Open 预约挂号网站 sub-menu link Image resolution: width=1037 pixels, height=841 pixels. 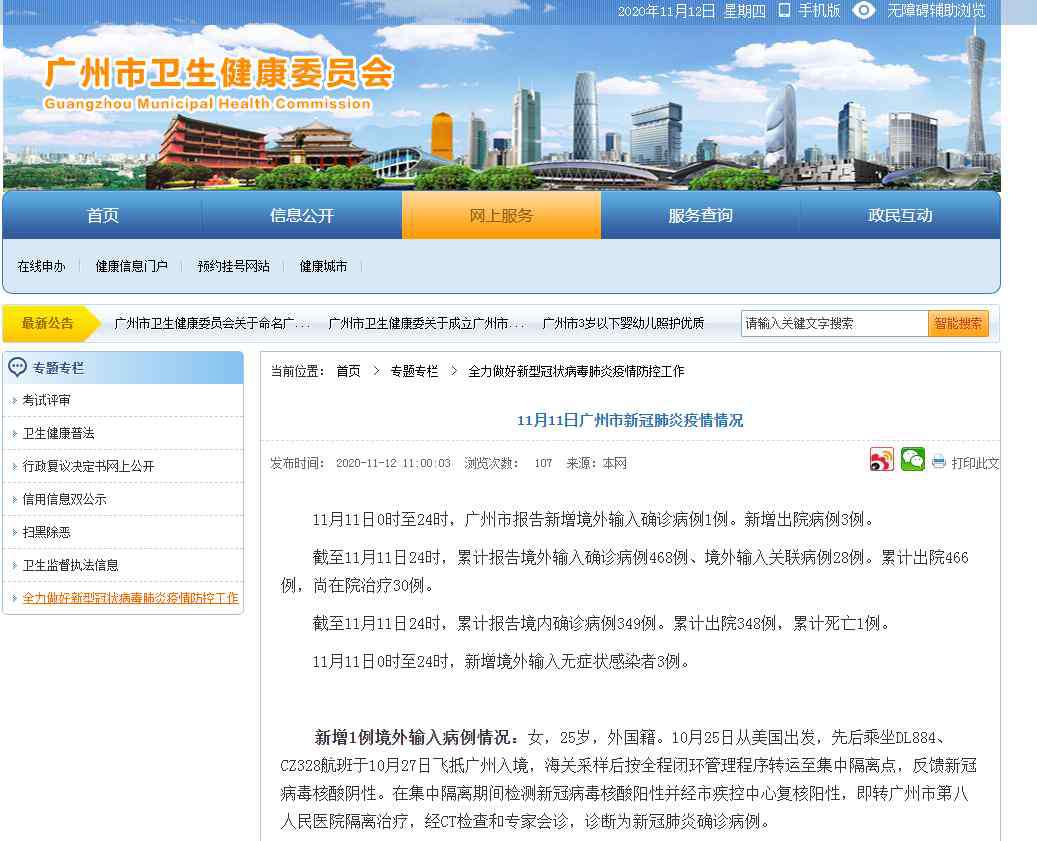tap(233, 266)
